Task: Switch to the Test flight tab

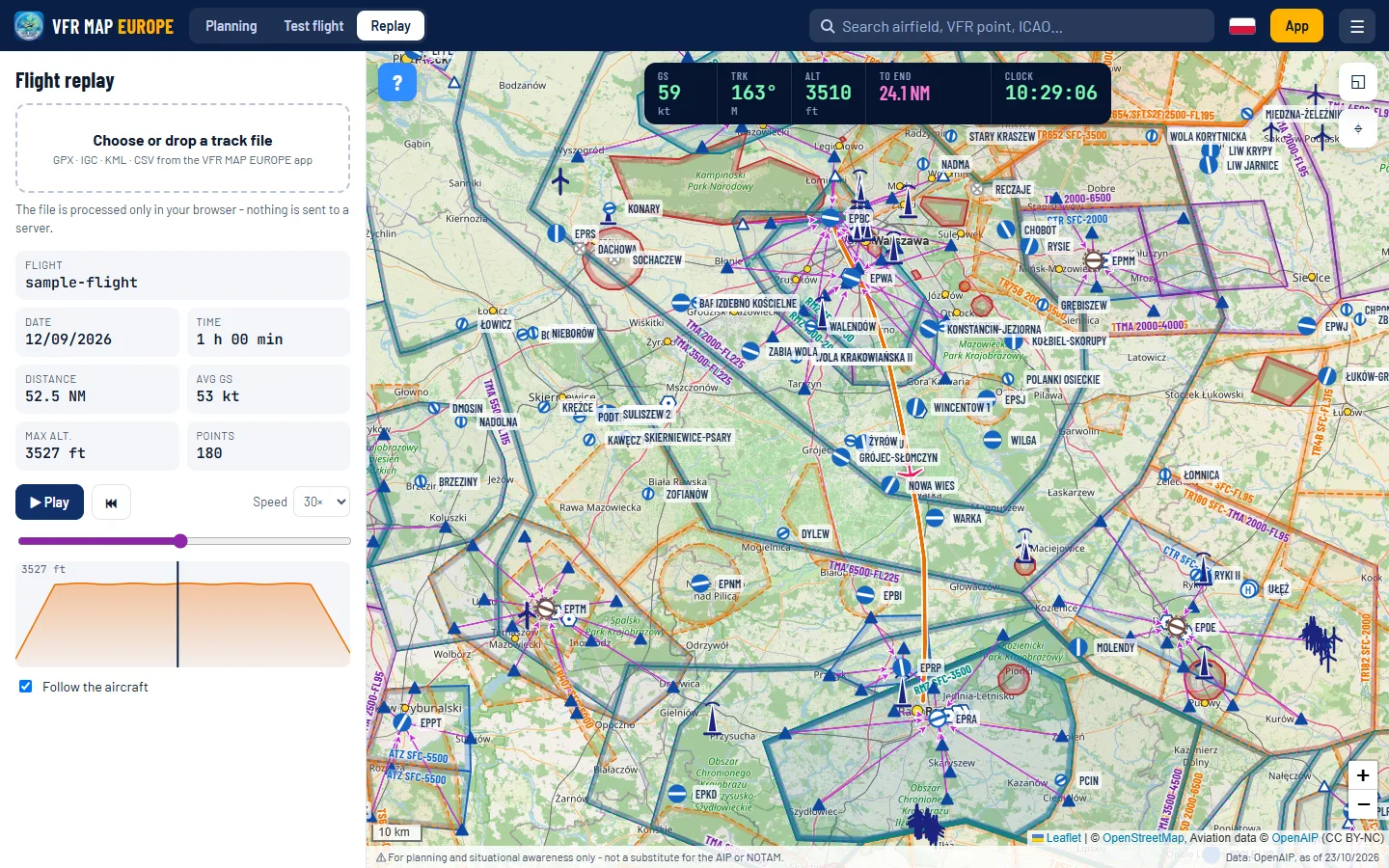Action: point(313,26)
